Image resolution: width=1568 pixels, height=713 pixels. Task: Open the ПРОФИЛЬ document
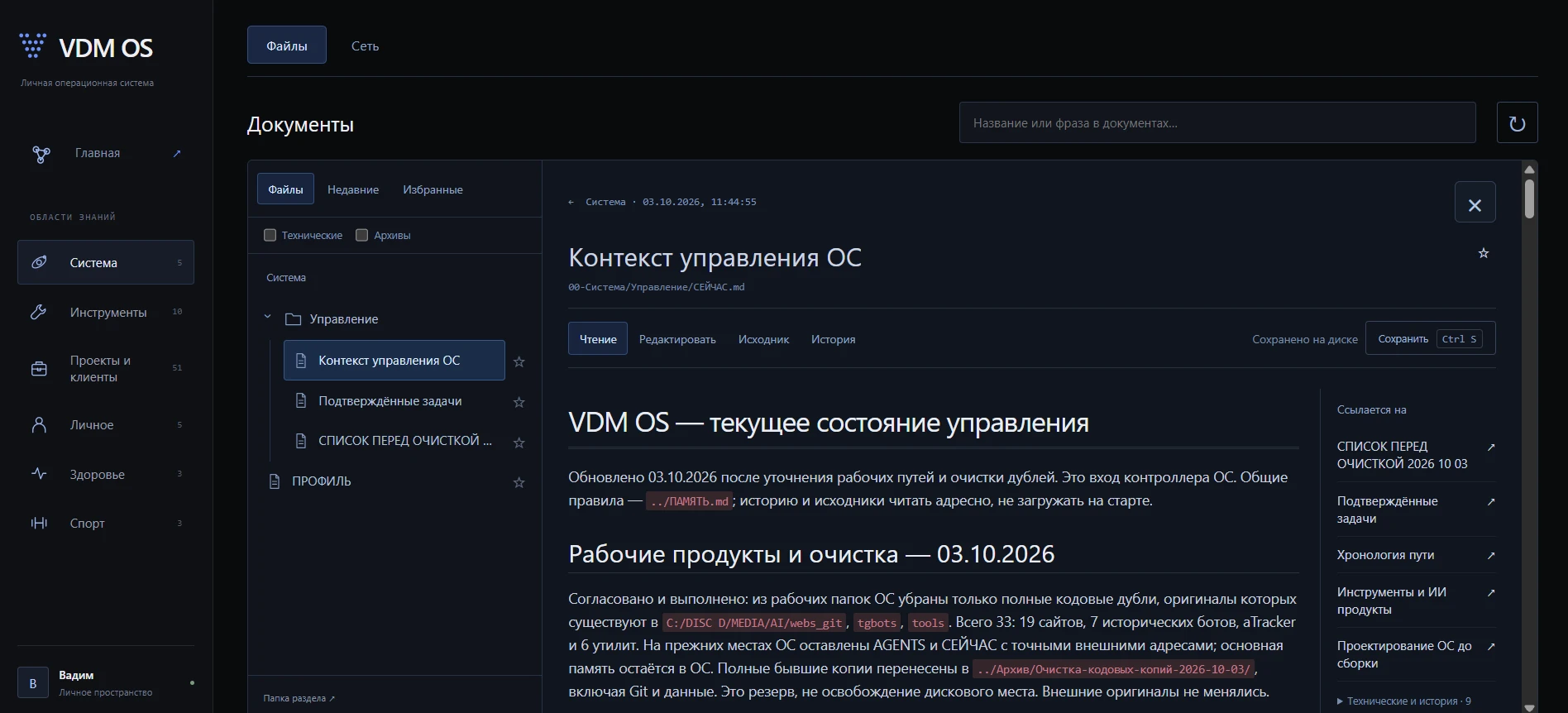pos(321,481)
